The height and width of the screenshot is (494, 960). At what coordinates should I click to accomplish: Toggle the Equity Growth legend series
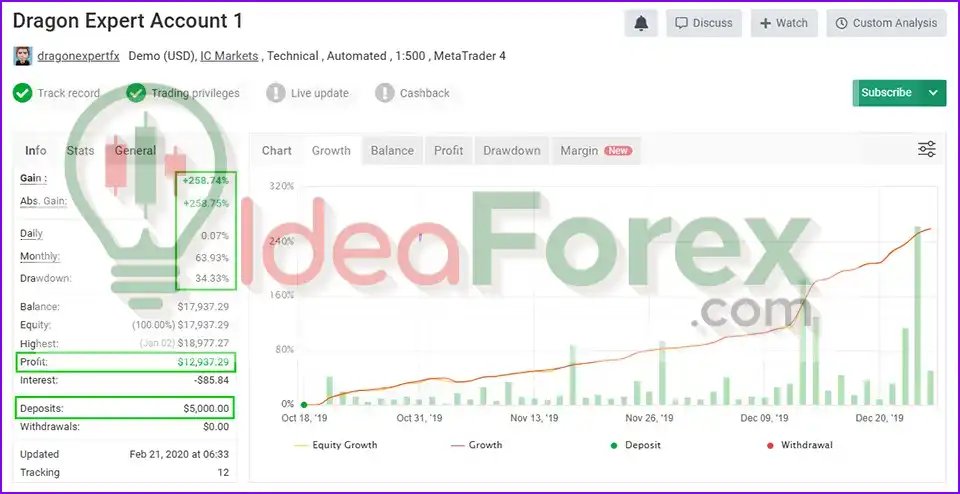pos(336,445)
